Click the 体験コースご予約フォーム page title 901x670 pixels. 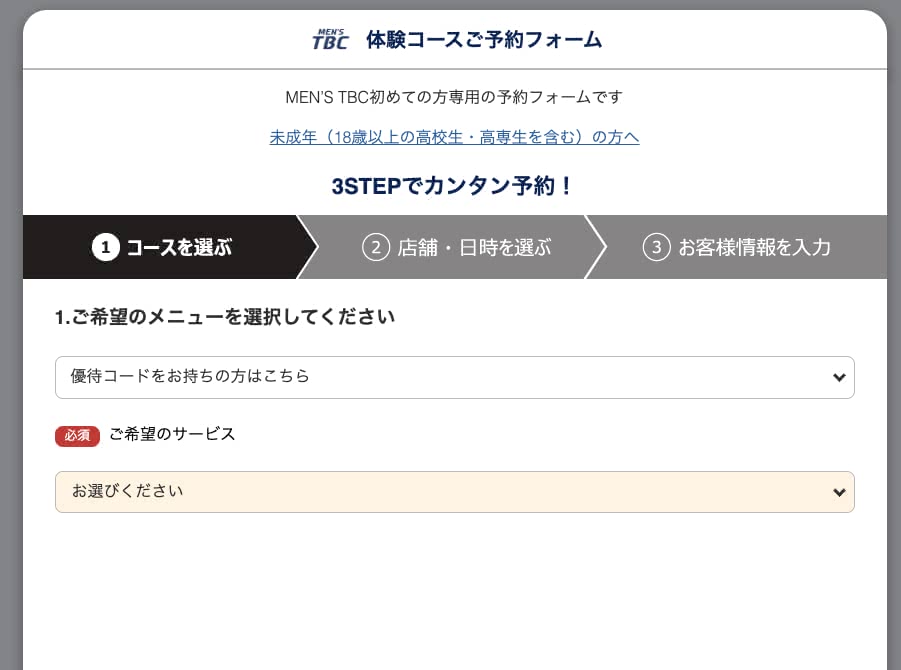coord(484,40)
